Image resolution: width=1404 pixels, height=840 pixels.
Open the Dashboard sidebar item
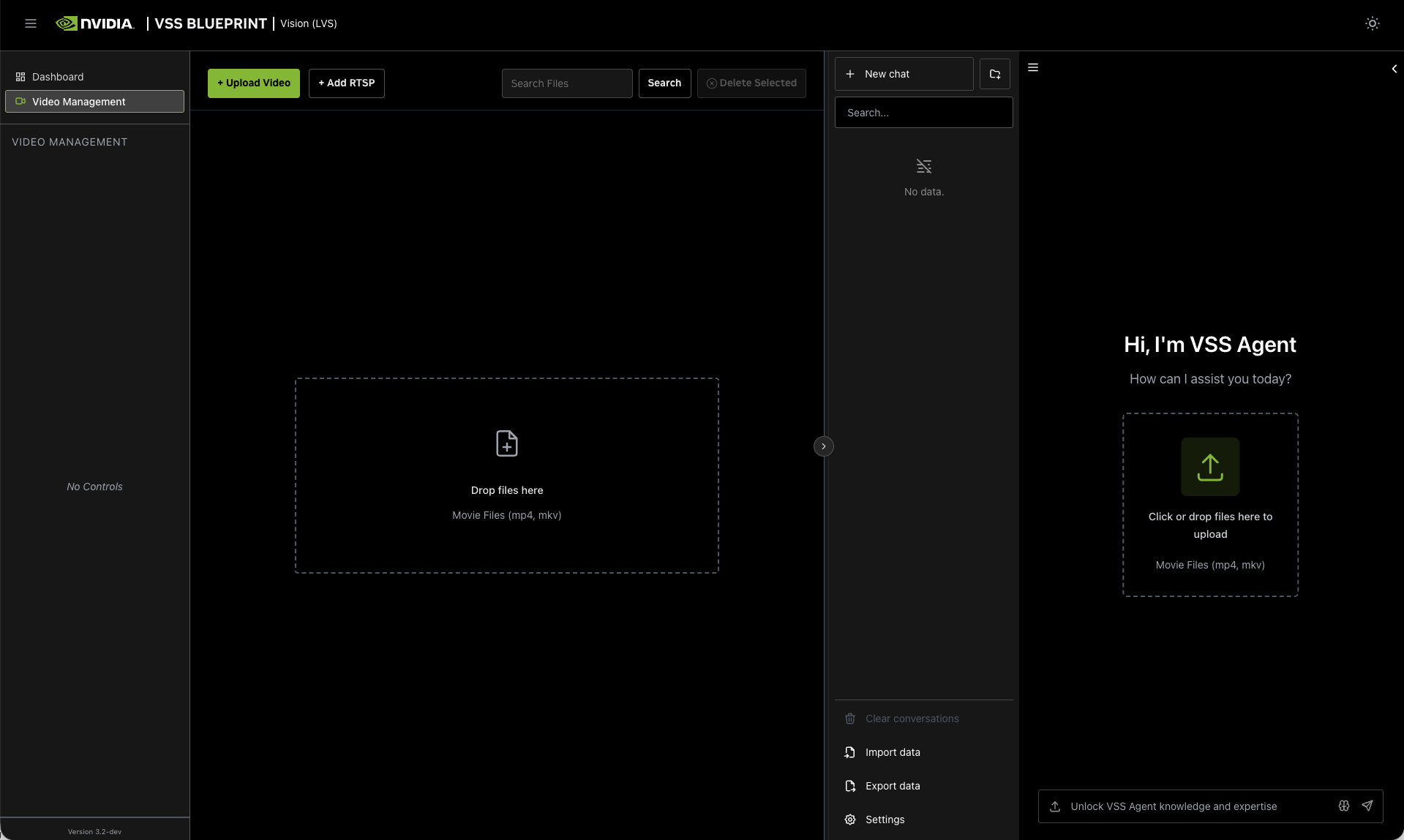(95, 77)
